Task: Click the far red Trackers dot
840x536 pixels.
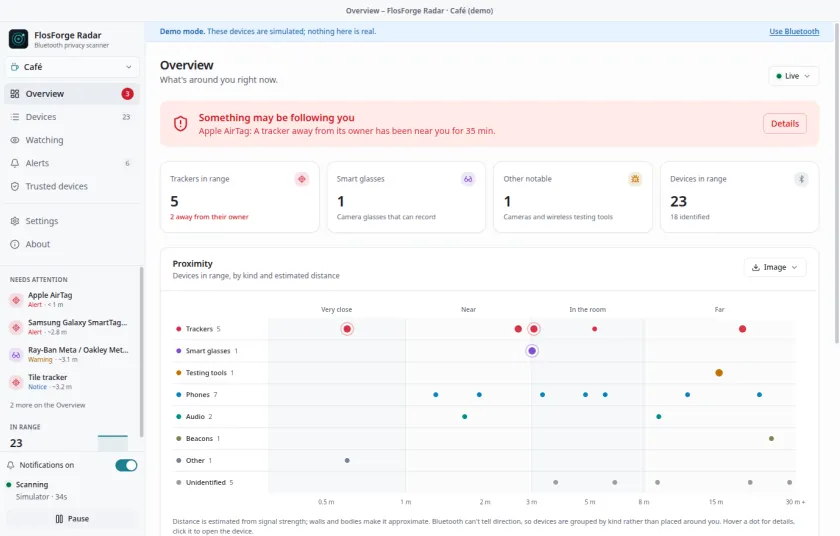Action: coord(742,329)
